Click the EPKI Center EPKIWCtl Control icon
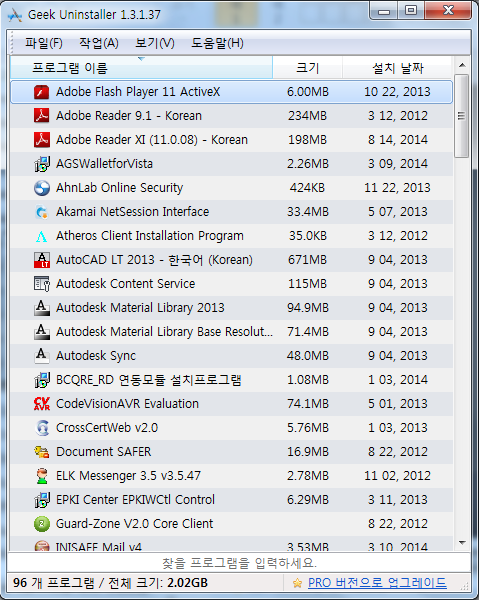The image size is (479, 600). (42, 500)
